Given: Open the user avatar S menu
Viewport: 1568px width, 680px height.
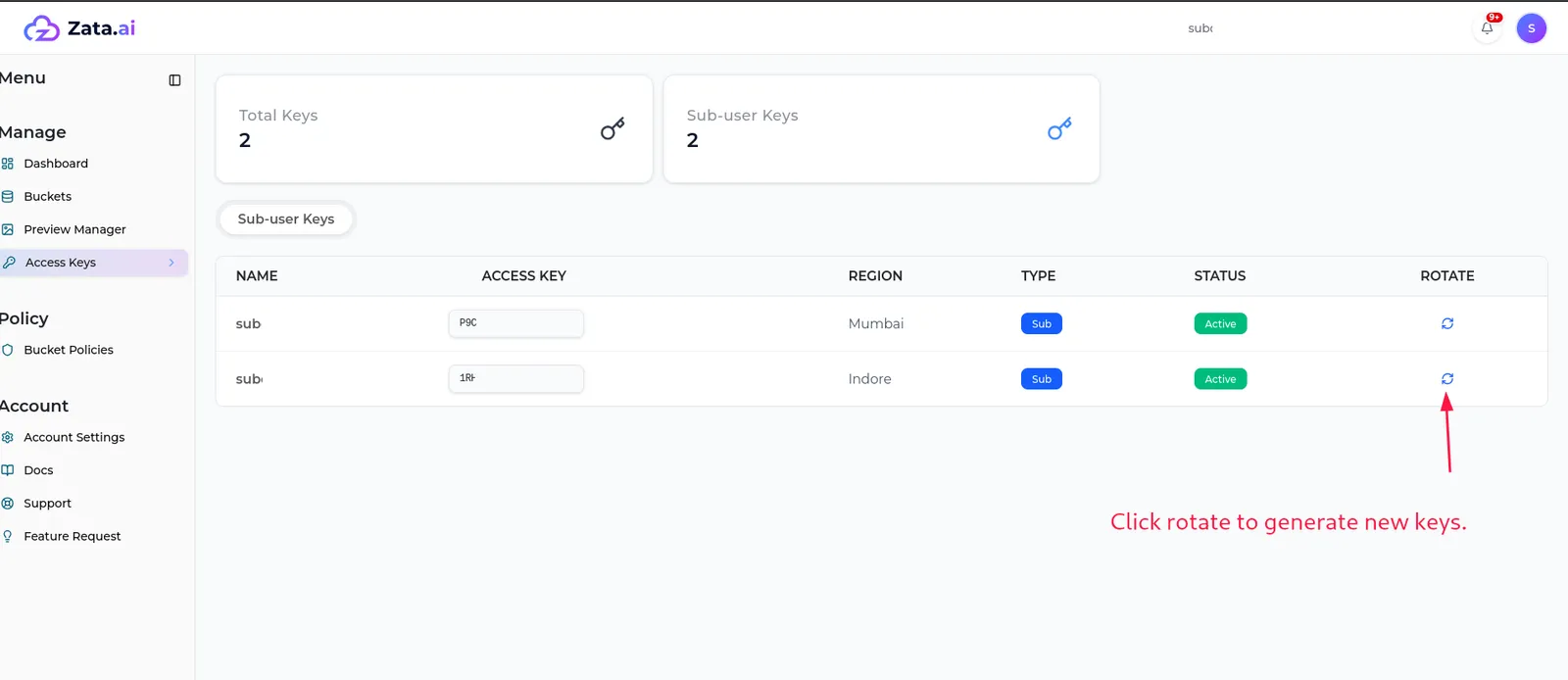Looking at the screenshot, I should pos(1531,28).
